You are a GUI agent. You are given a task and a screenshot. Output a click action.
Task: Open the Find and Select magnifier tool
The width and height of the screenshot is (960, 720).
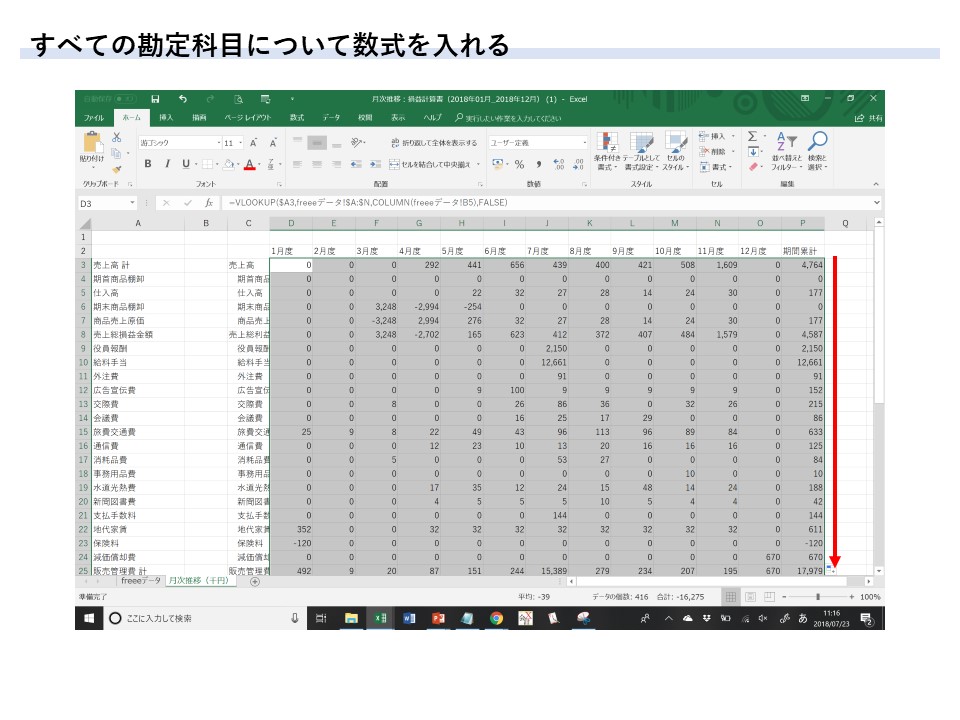coord(818,141)
